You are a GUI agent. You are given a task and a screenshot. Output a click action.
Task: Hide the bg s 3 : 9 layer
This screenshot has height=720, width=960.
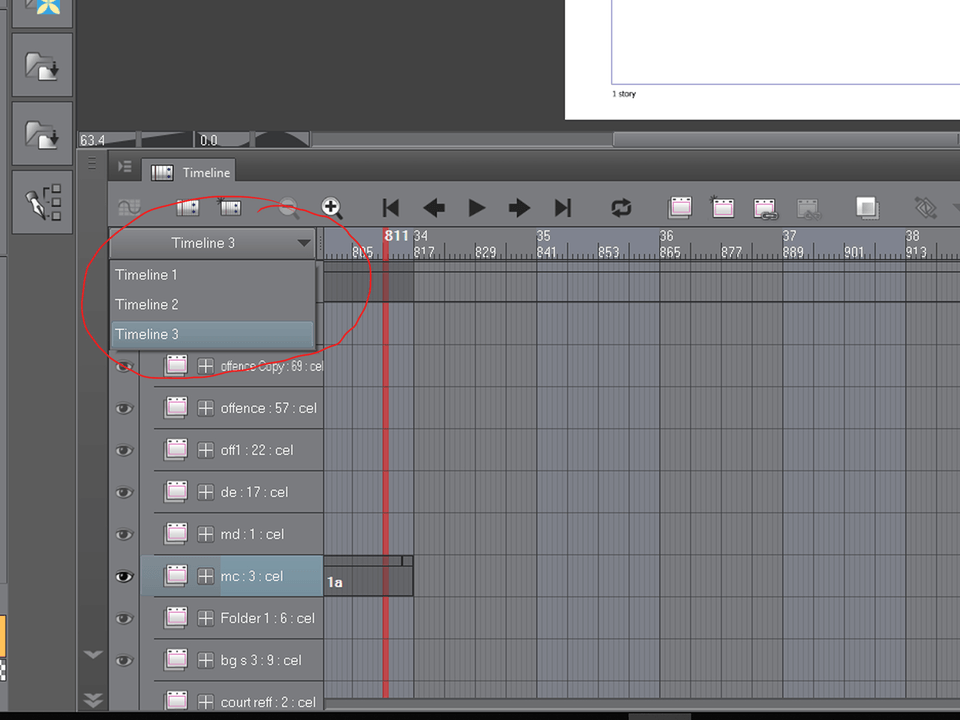(124, 660)
